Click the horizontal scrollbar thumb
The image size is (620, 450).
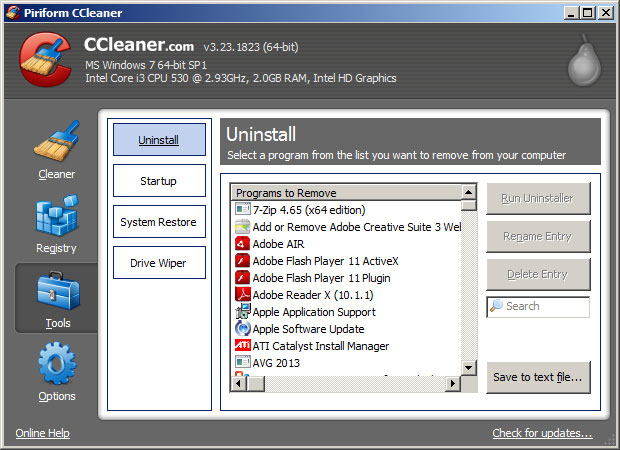coord(255,384)
